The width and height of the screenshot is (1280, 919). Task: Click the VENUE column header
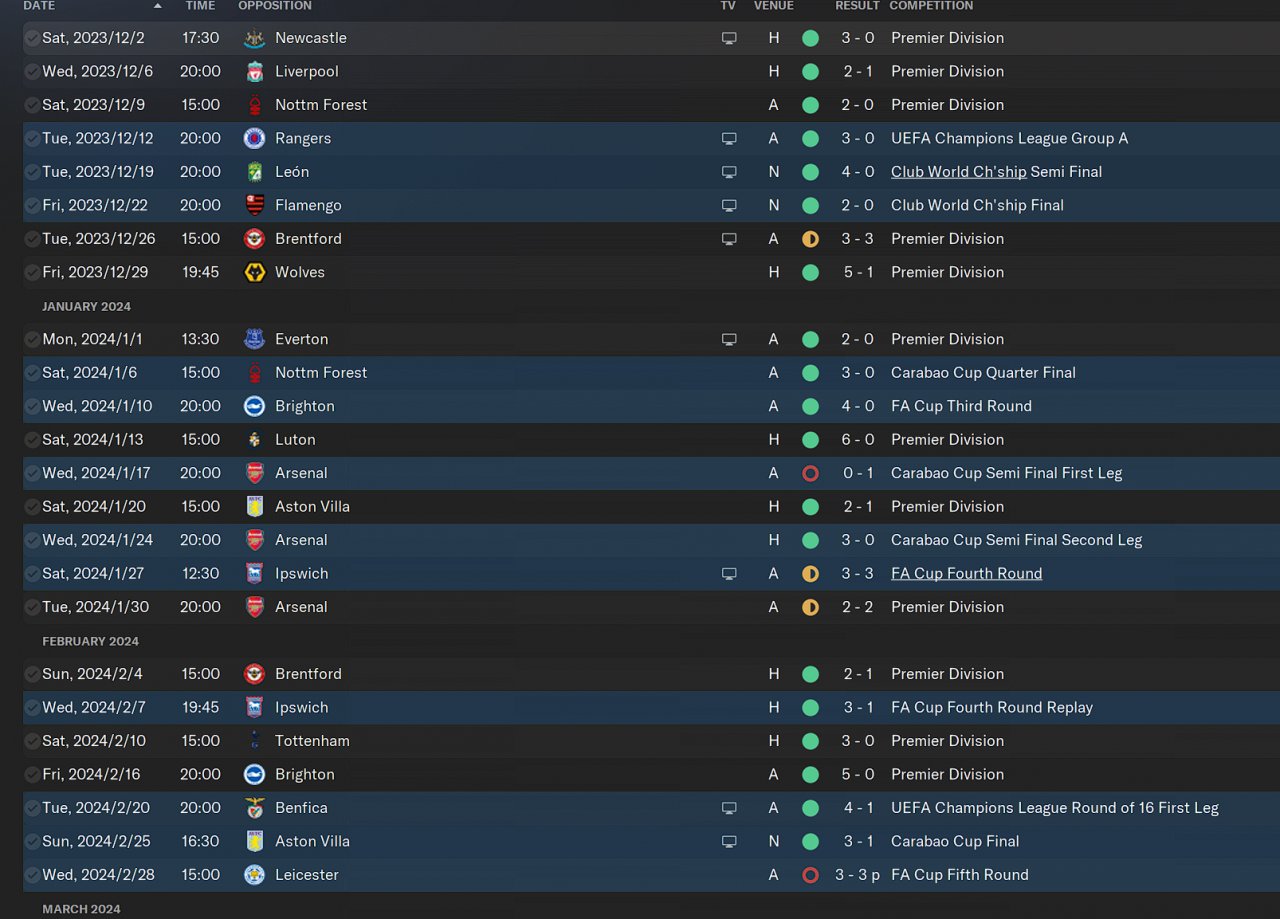[x=773, y=6]
